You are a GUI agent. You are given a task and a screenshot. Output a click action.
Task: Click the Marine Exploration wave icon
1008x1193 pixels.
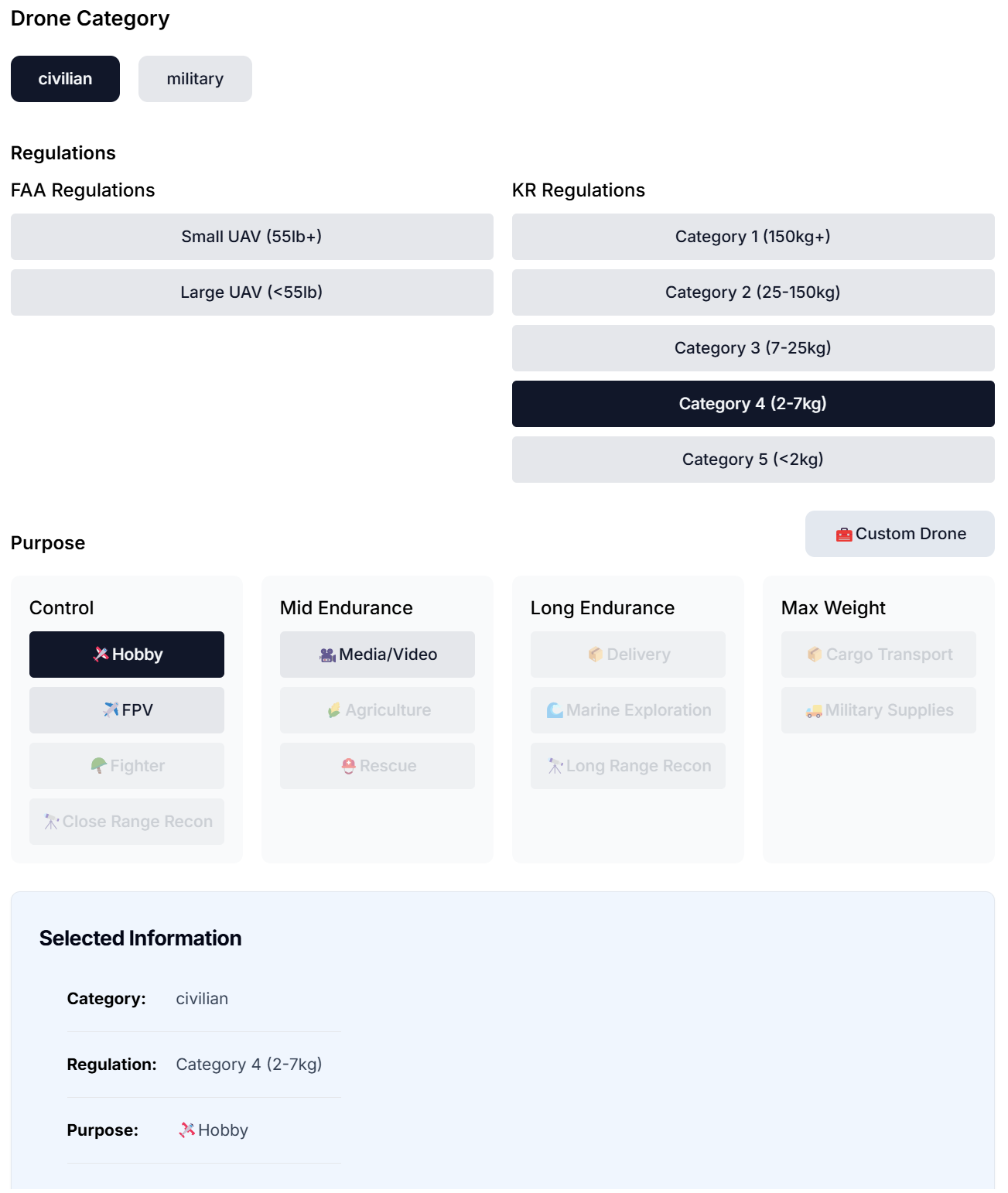[x=555, y=710]
